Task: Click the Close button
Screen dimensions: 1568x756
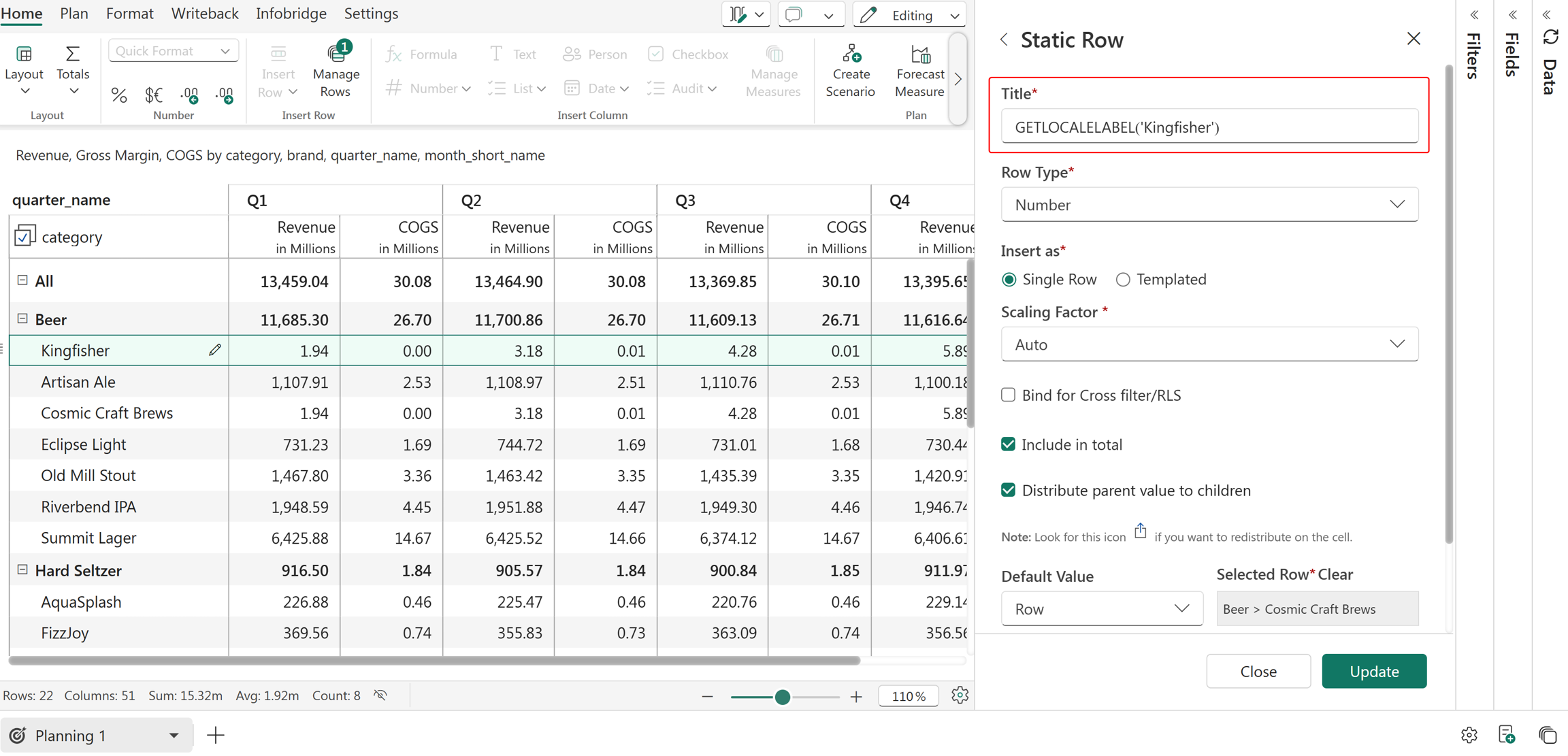Action: (1258, 671)
